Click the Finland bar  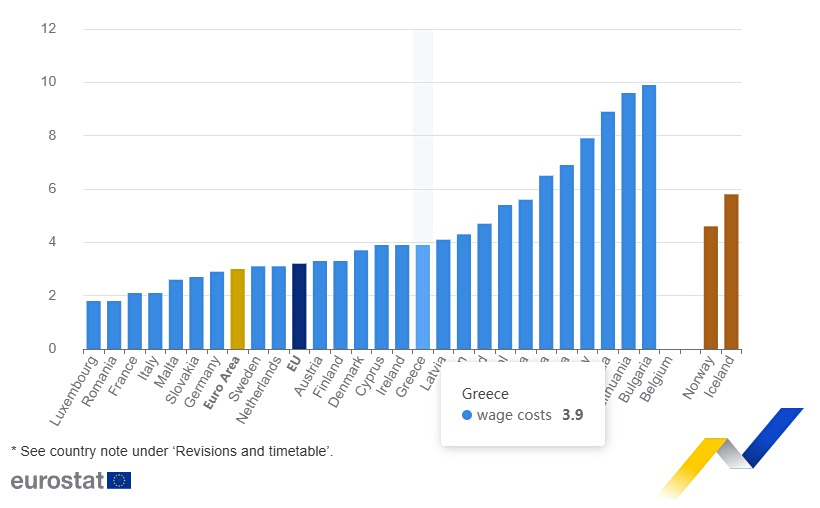pos(340,305)
